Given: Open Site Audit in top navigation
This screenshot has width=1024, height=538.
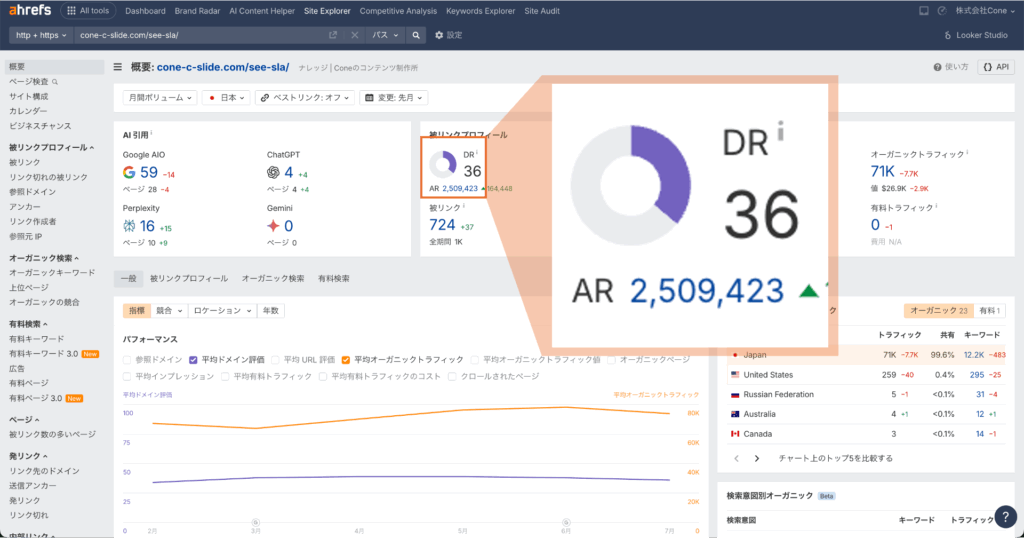Looking at the screenshot, I should (542, 11).
